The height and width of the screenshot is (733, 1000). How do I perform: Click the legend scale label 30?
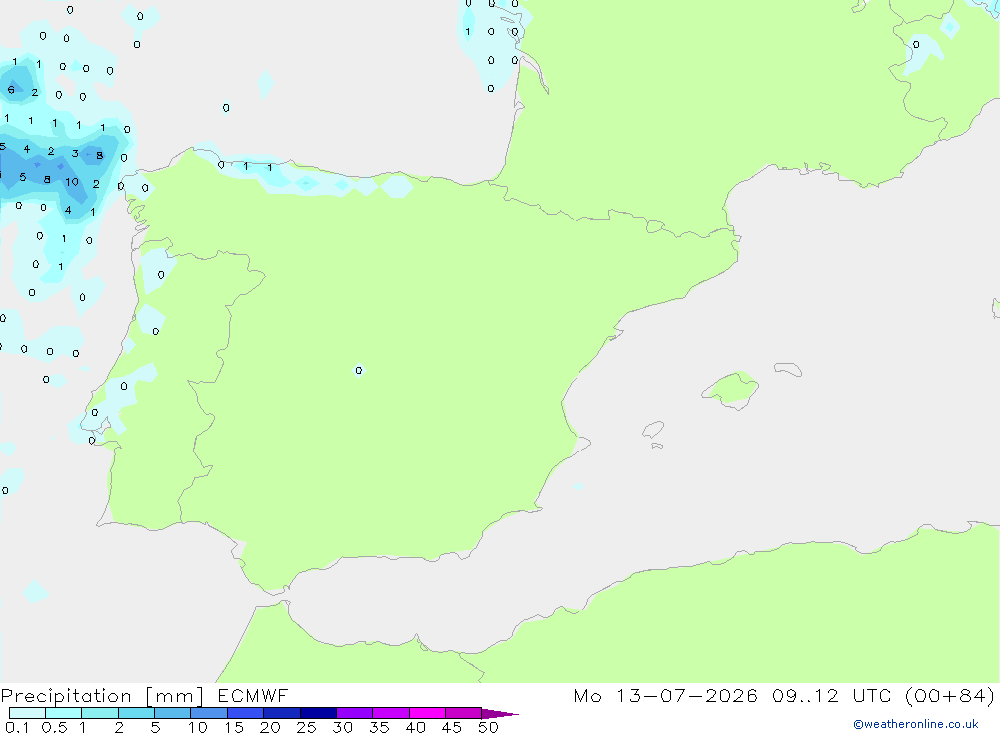coord(343,727)
